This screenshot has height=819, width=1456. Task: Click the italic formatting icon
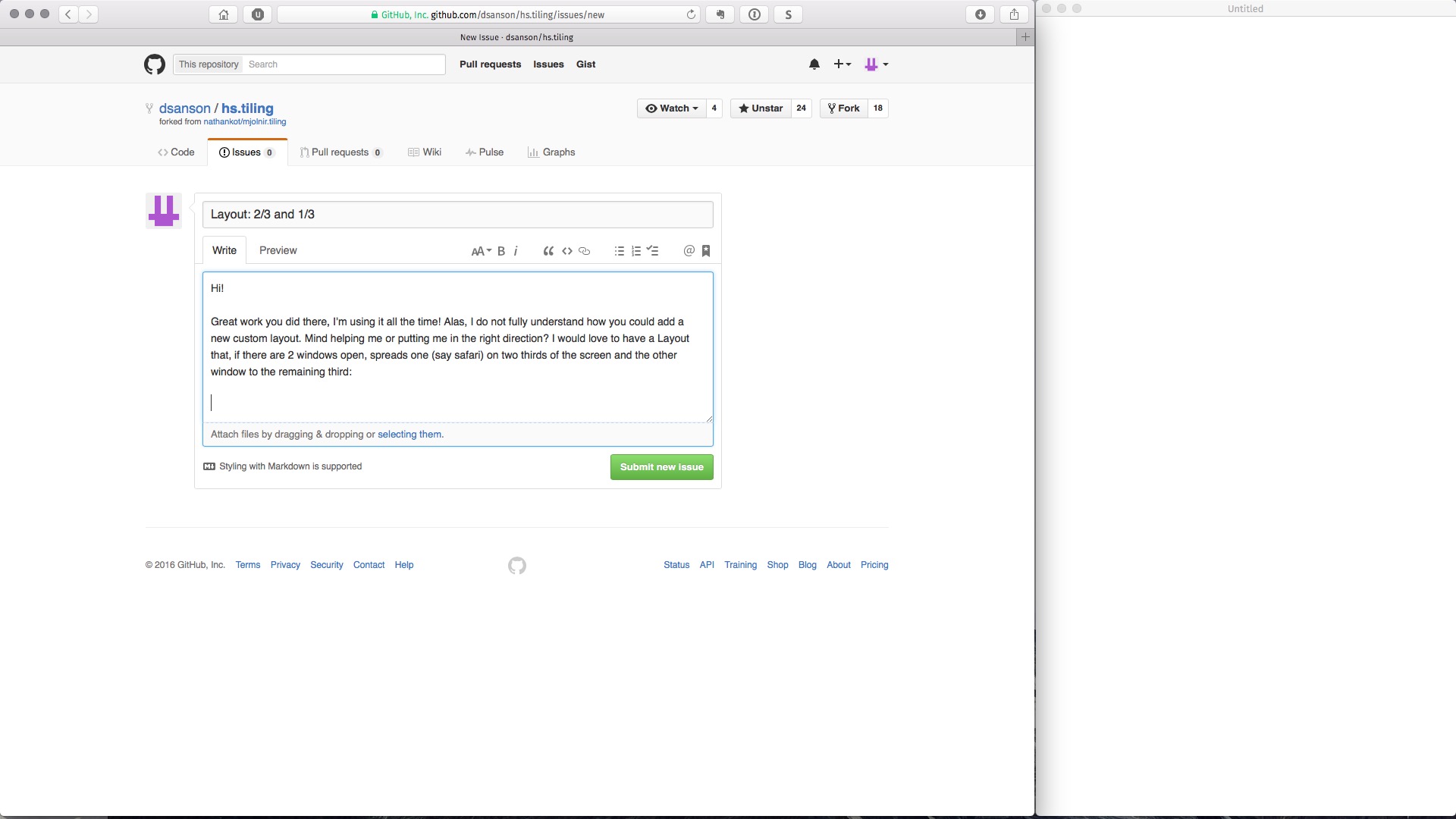pyautogui.click(x=516, y=251)
